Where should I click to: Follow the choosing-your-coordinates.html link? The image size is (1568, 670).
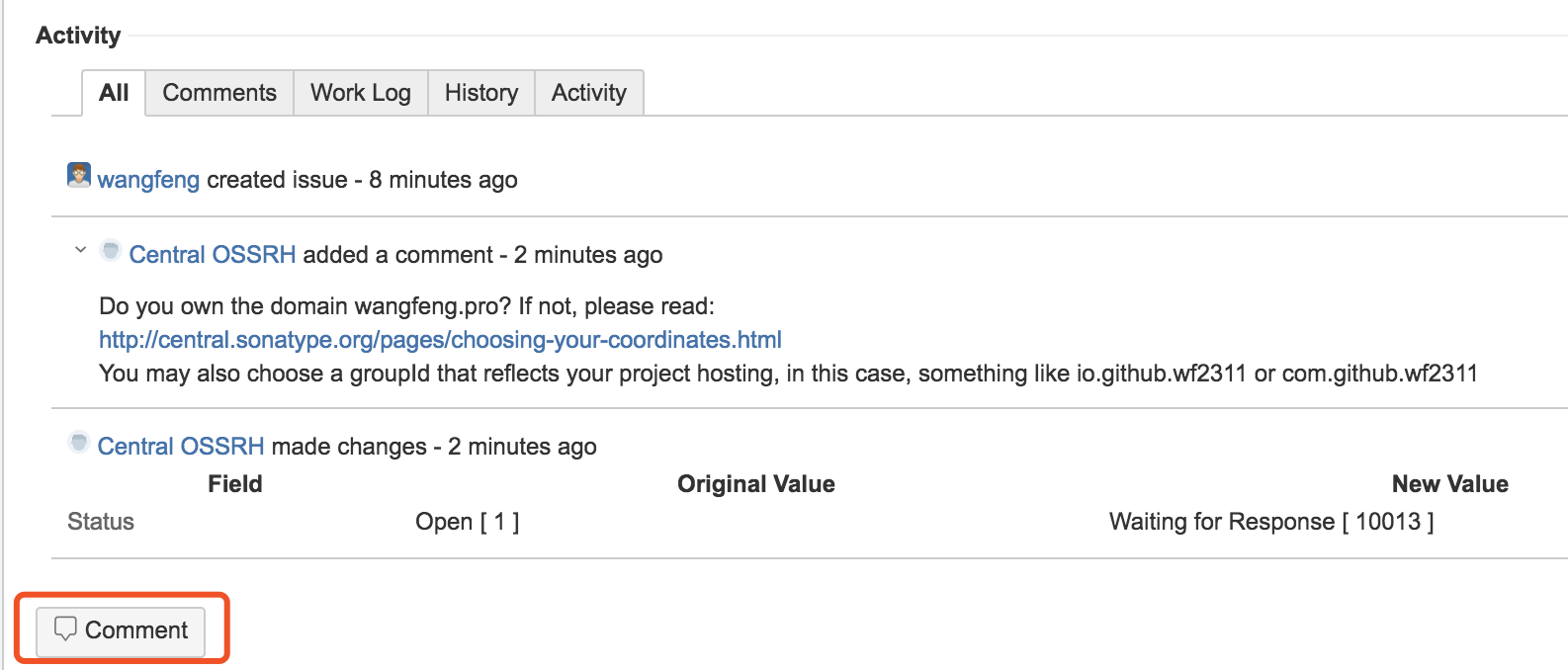440,340
